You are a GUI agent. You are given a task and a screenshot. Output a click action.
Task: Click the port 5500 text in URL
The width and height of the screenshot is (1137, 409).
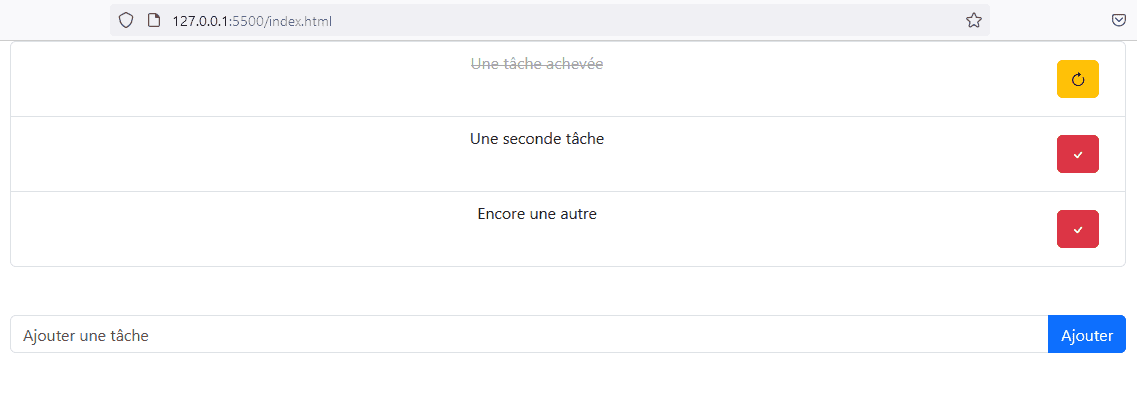[x=247, y=21]
